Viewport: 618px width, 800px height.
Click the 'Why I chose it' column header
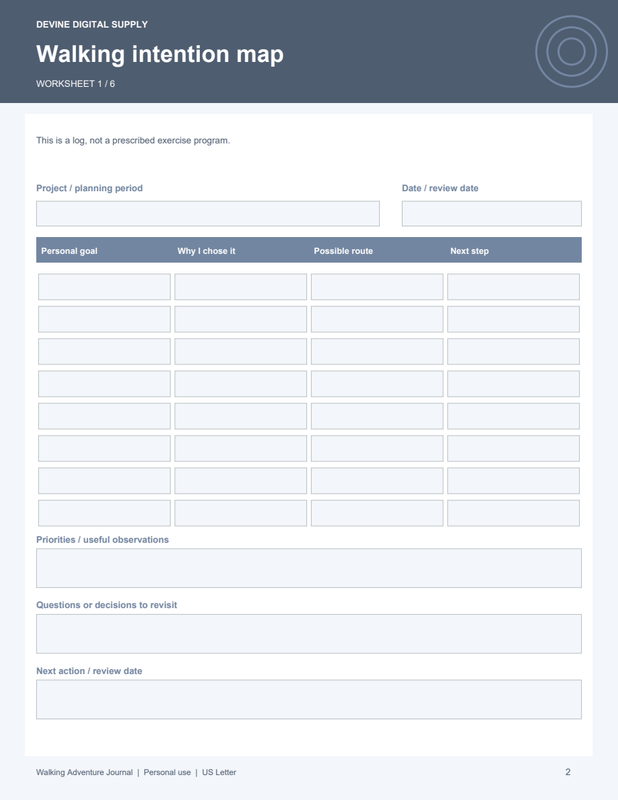tap(206, 251)
